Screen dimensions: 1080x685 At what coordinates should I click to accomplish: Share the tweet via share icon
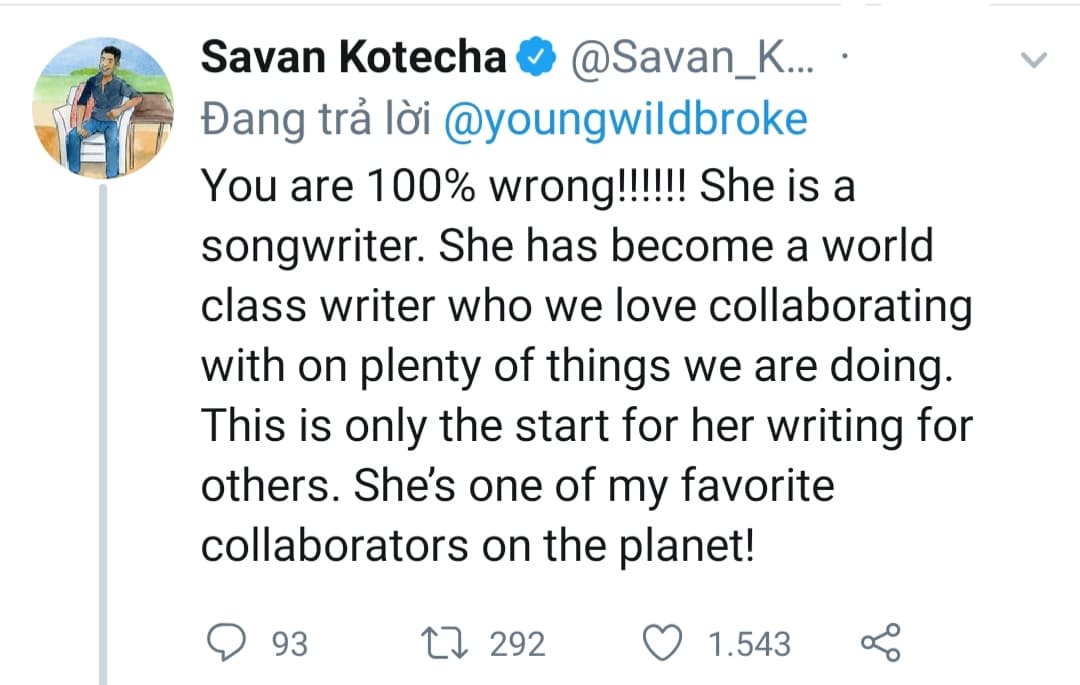click(x=881, y=642)
